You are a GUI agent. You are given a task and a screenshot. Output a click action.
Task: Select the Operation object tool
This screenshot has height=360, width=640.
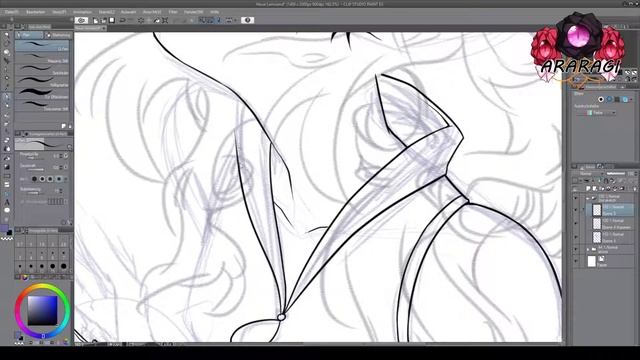point(7,52)
